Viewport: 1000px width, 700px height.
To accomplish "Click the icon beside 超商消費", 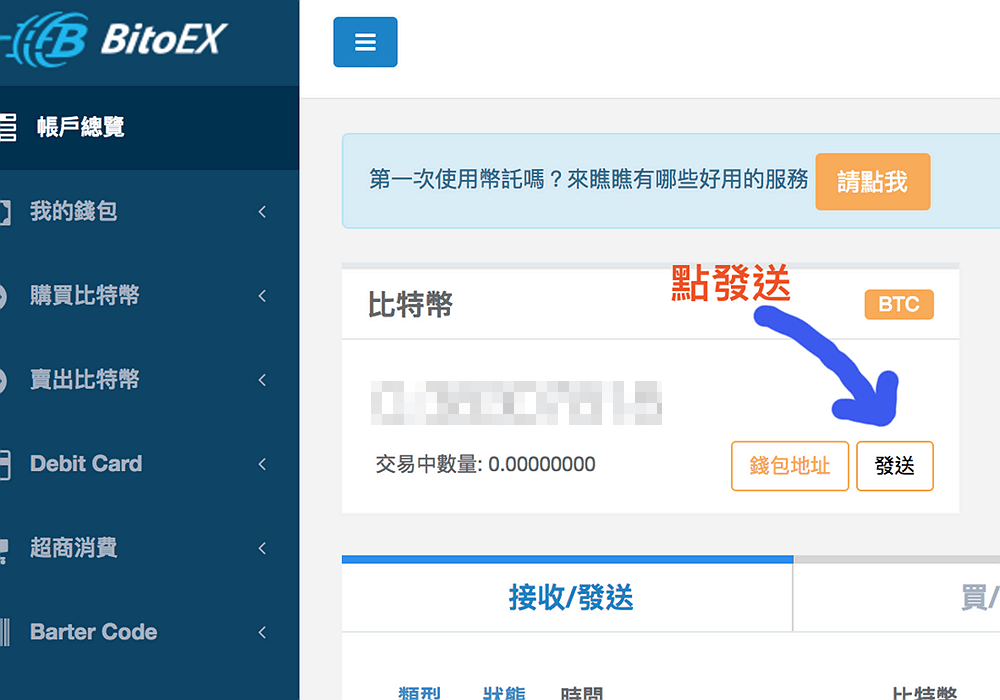I will [x=5, y=548].
